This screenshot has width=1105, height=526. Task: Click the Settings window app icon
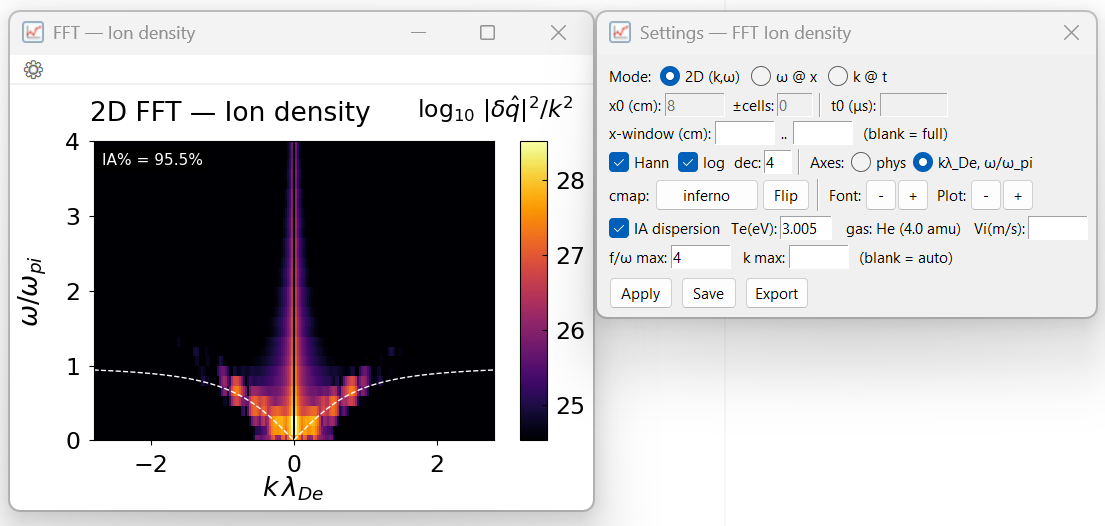[620, 32]
